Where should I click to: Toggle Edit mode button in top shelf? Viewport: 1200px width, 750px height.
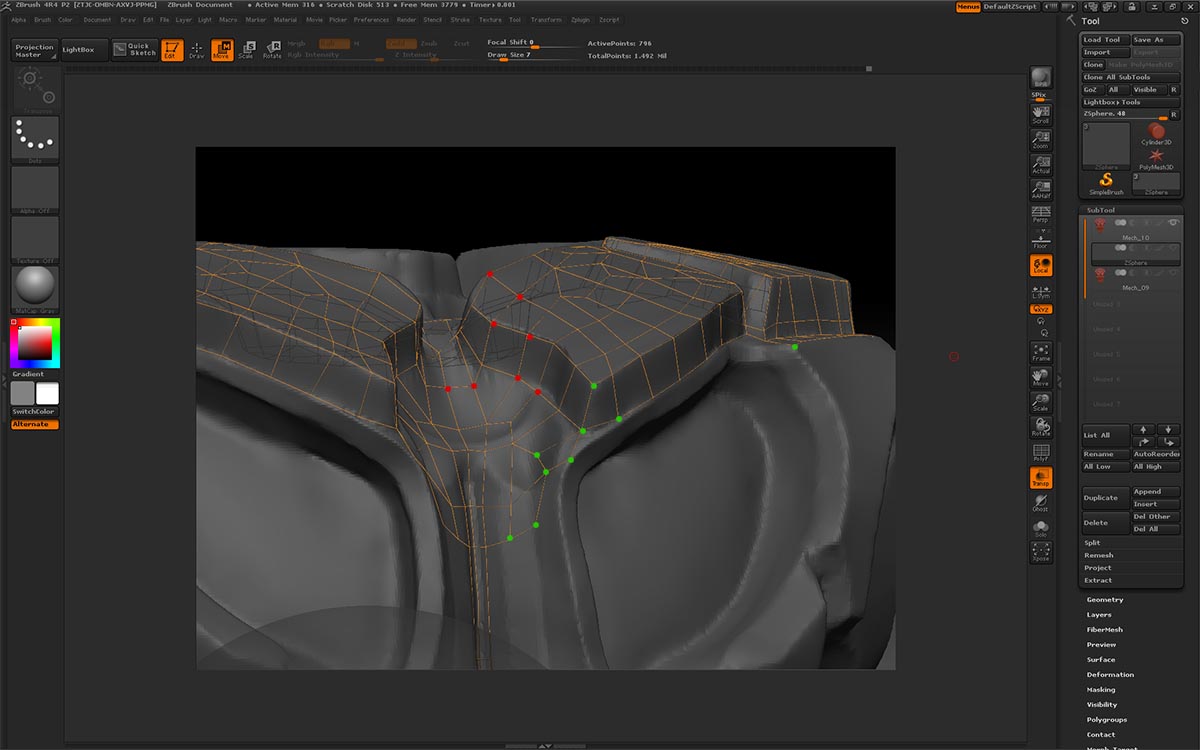coord(172,49)
